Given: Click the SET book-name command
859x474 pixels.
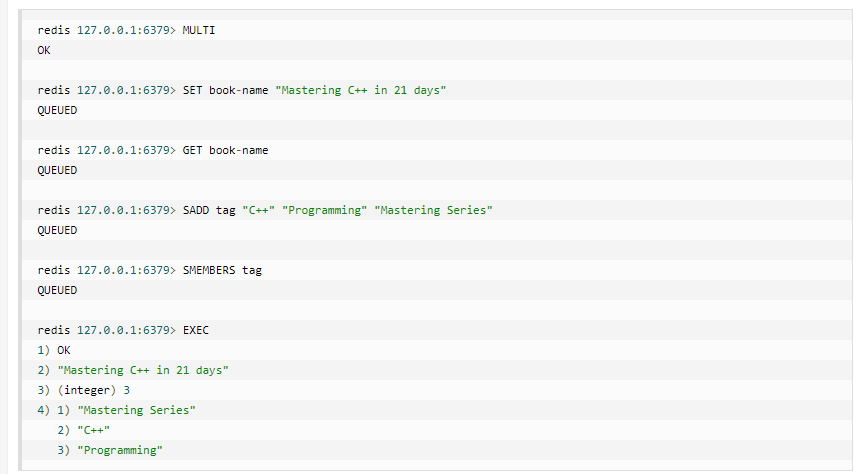Looking at the screenshot, I should tap(225, 90).
